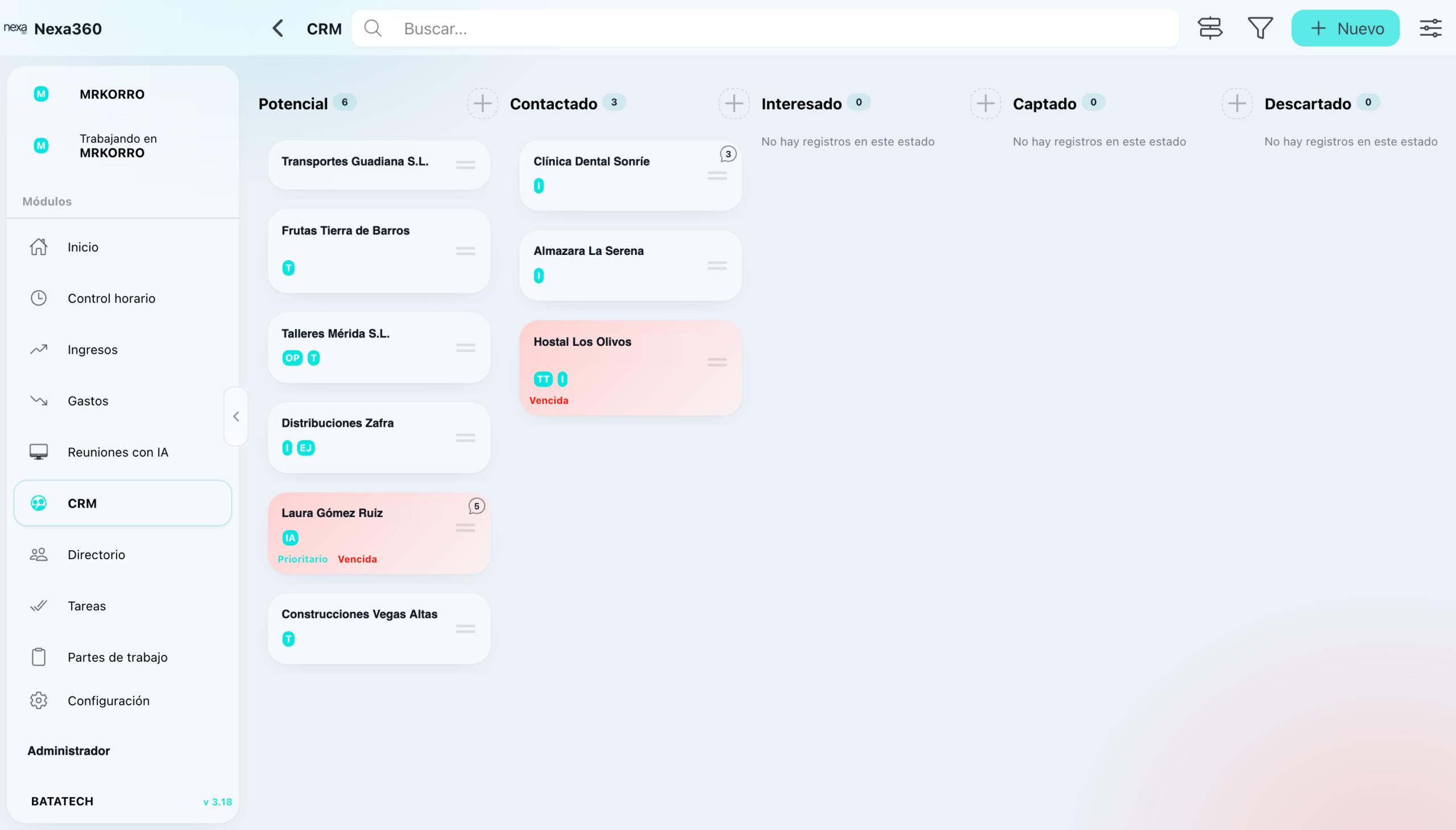
Task: Add a record to Interesado column
Action: coord(986,103)
